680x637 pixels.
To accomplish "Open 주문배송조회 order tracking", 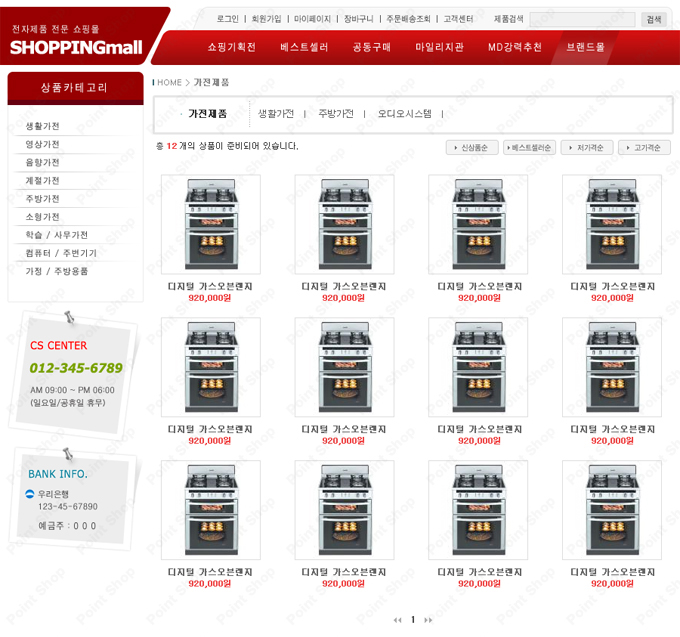I will coord(409,19).
